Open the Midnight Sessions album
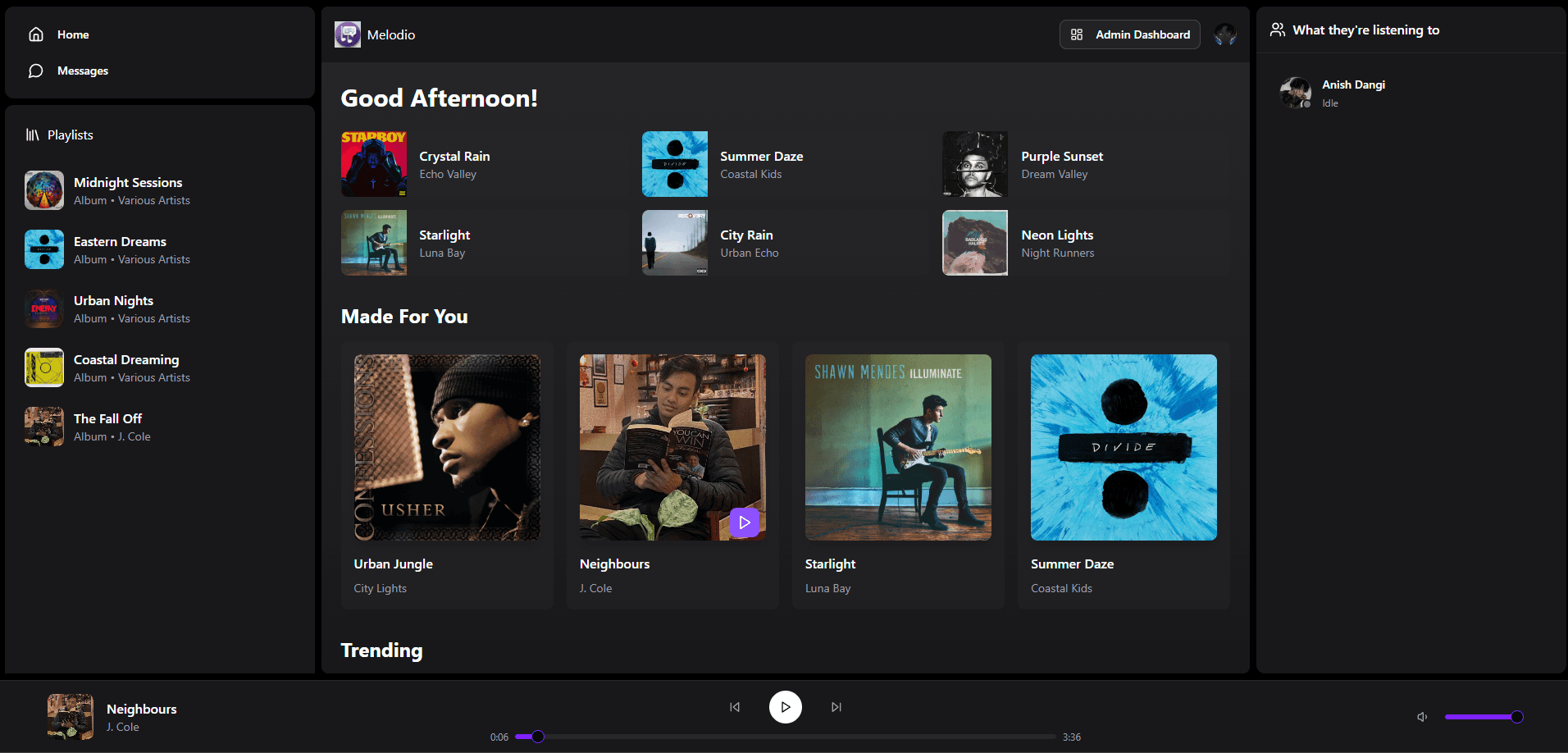Screen dimensions: 1568x753 tap(160, 190)
